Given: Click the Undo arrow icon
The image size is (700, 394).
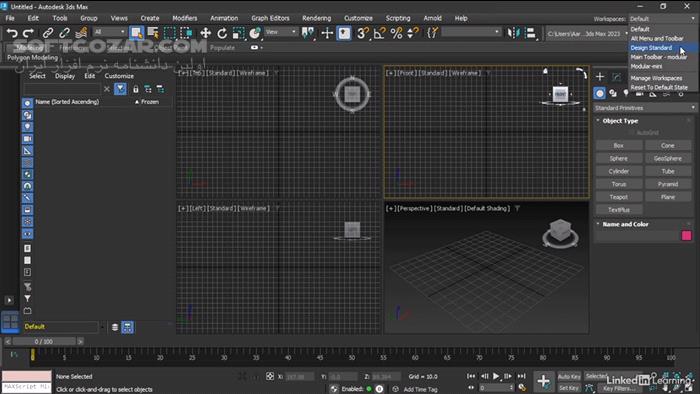Looking at the screenshot, I should click(x=12, y=33).
